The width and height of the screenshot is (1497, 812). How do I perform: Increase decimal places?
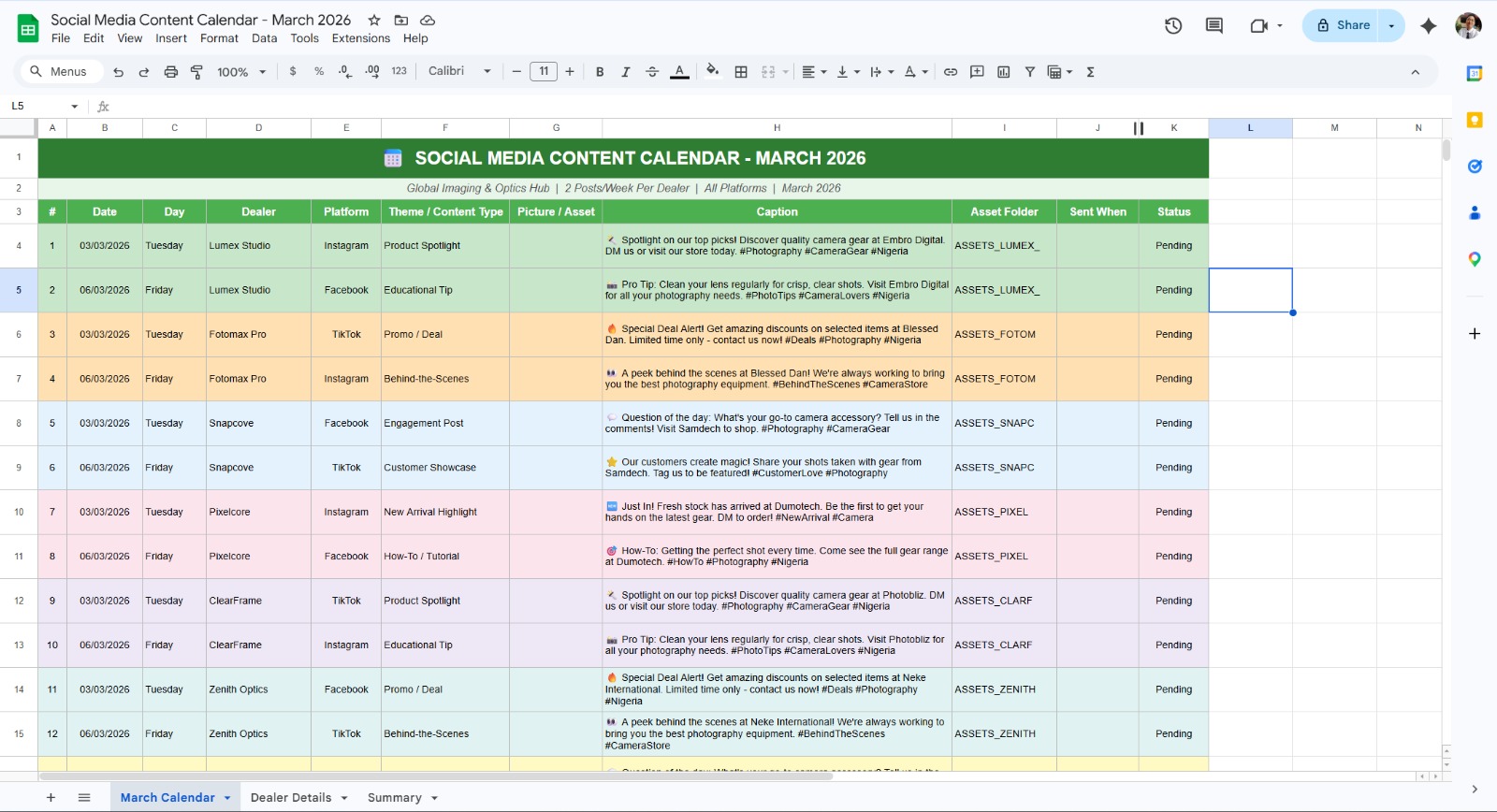coord(372,71)
